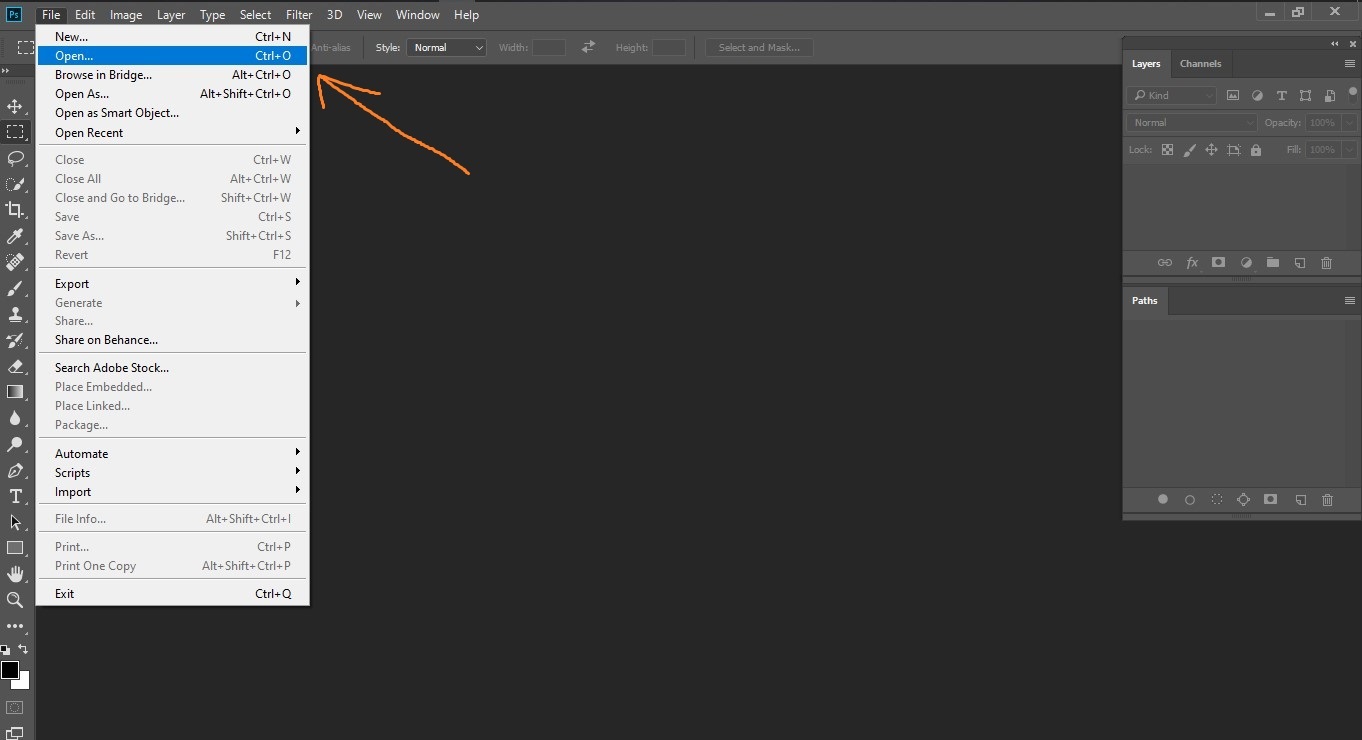Click the add layer mask icon
The height and width of the screenshot is (740, 1362).
point(1218,263)
